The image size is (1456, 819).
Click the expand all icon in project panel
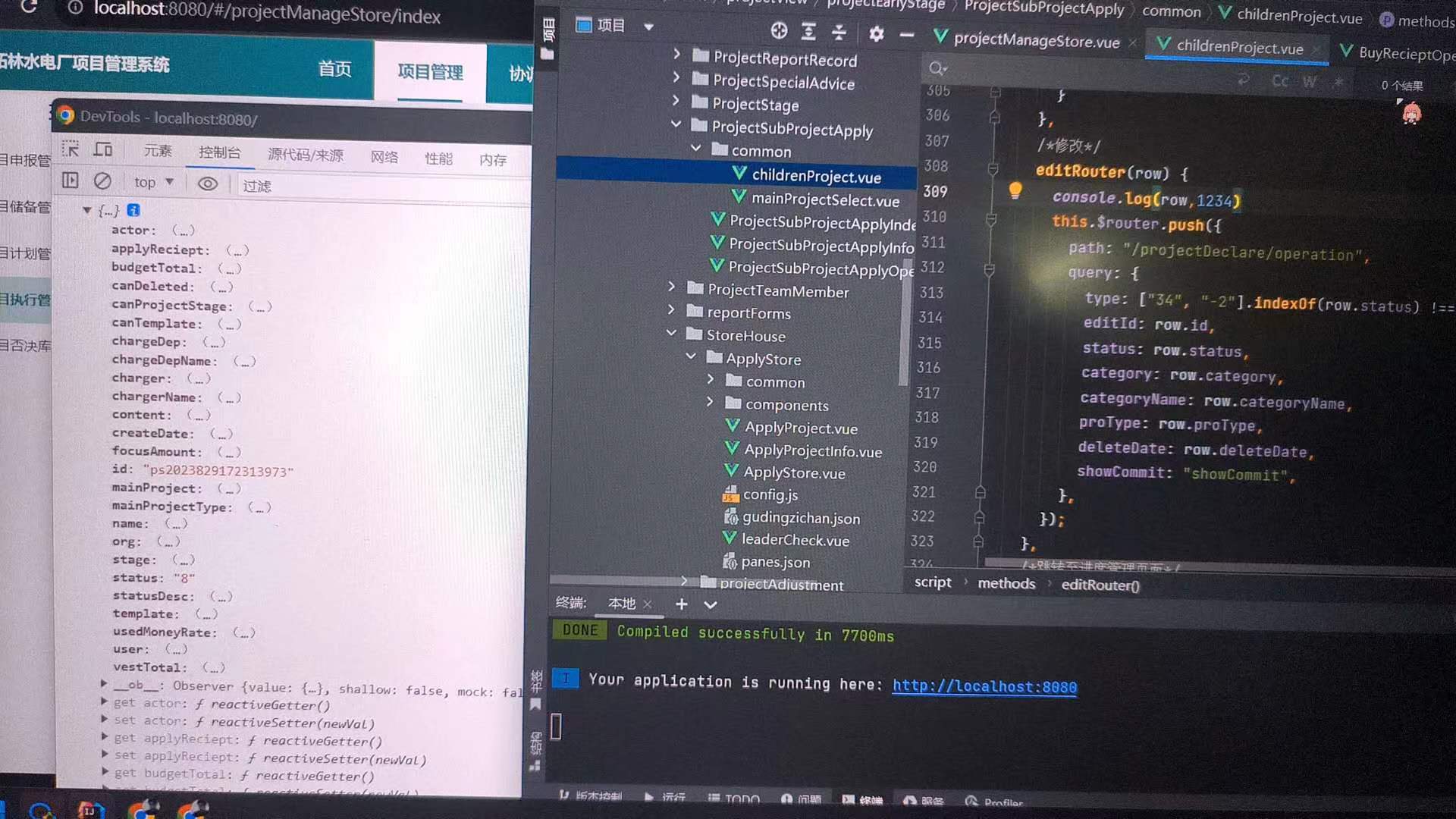(x=809, y=31)
